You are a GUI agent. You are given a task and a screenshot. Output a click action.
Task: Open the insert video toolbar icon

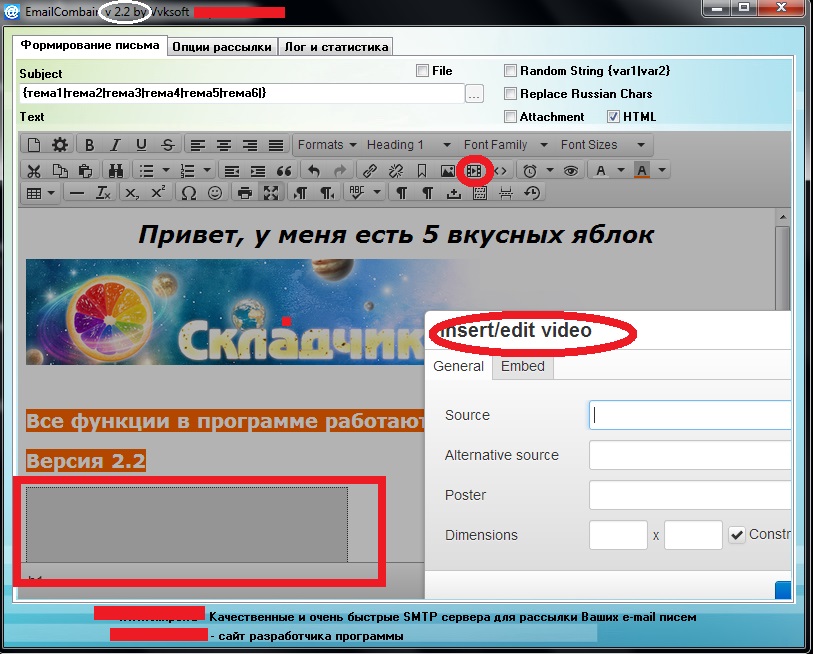click(474, 170)
